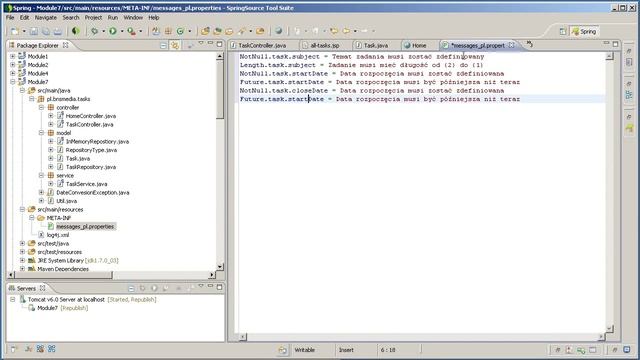This screenshot has width=640, height=360.
Task: Collapse the controller package
Action: point(41,107)
